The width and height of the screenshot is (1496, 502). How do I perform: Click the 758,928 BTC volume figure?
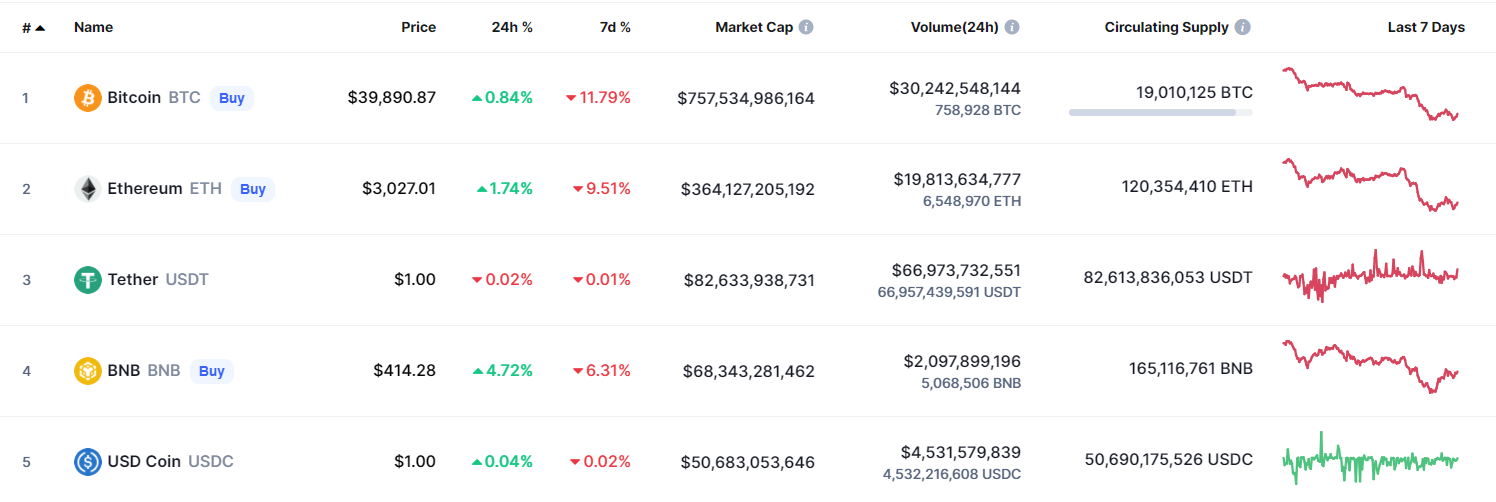[x=979, y=110]
